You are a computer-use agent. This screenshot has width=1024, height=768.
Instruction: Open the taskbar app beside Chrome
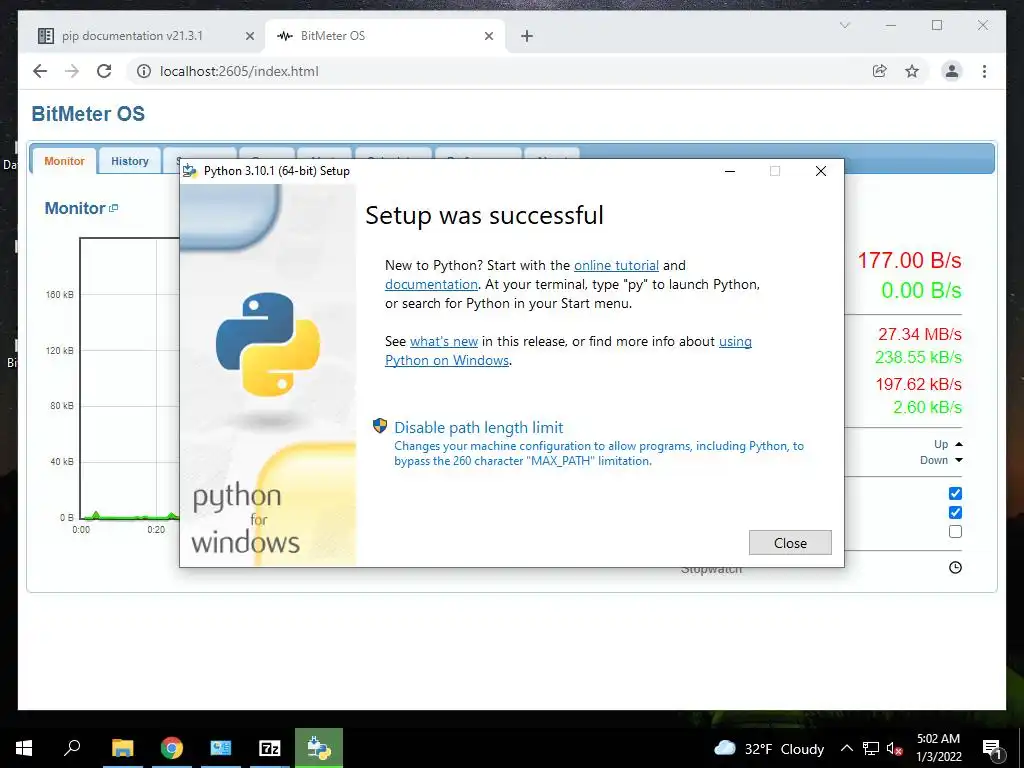point(221,748)
